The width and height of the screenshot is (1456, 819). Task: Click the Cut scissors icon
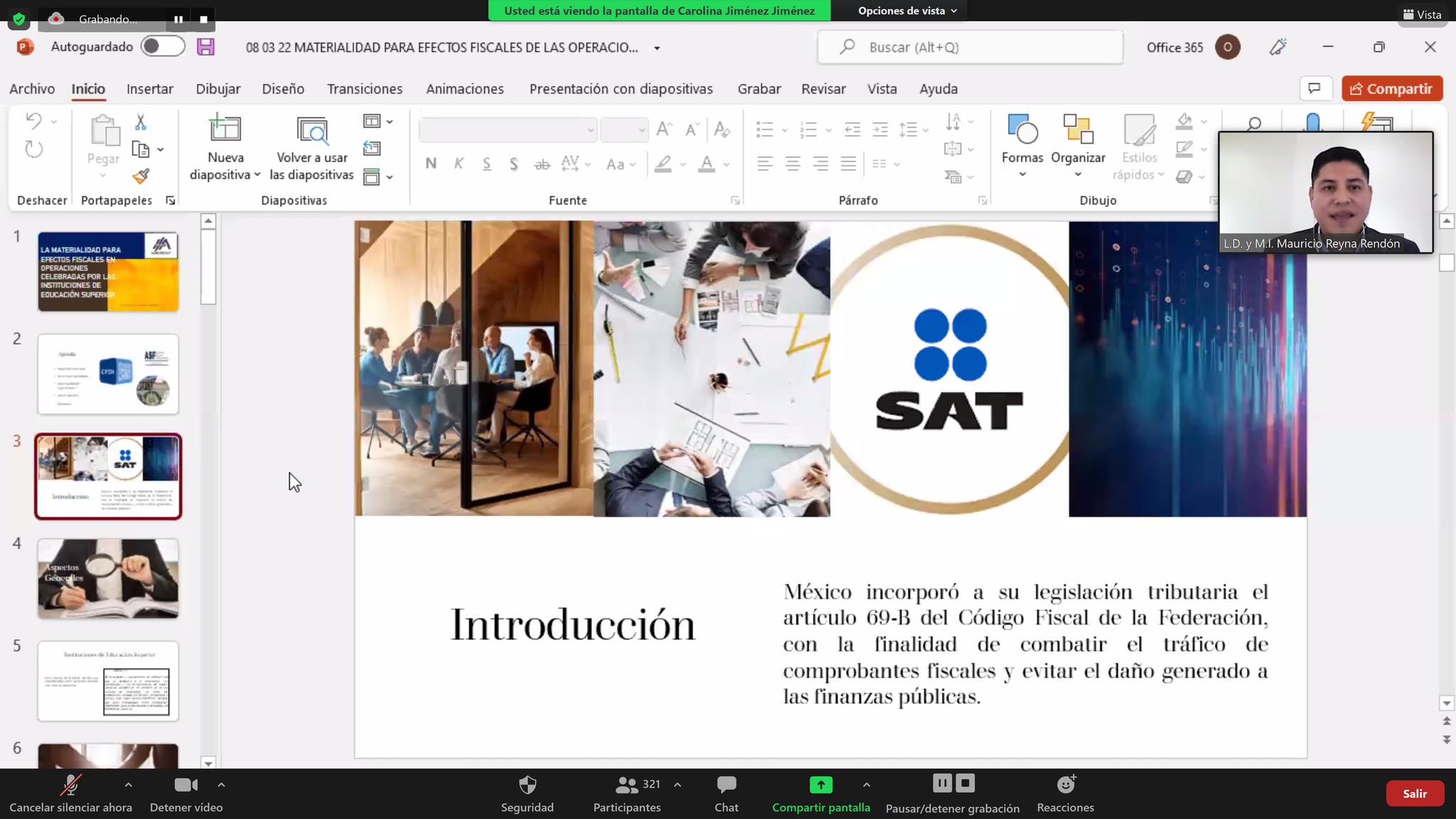[x=141, y=122]
